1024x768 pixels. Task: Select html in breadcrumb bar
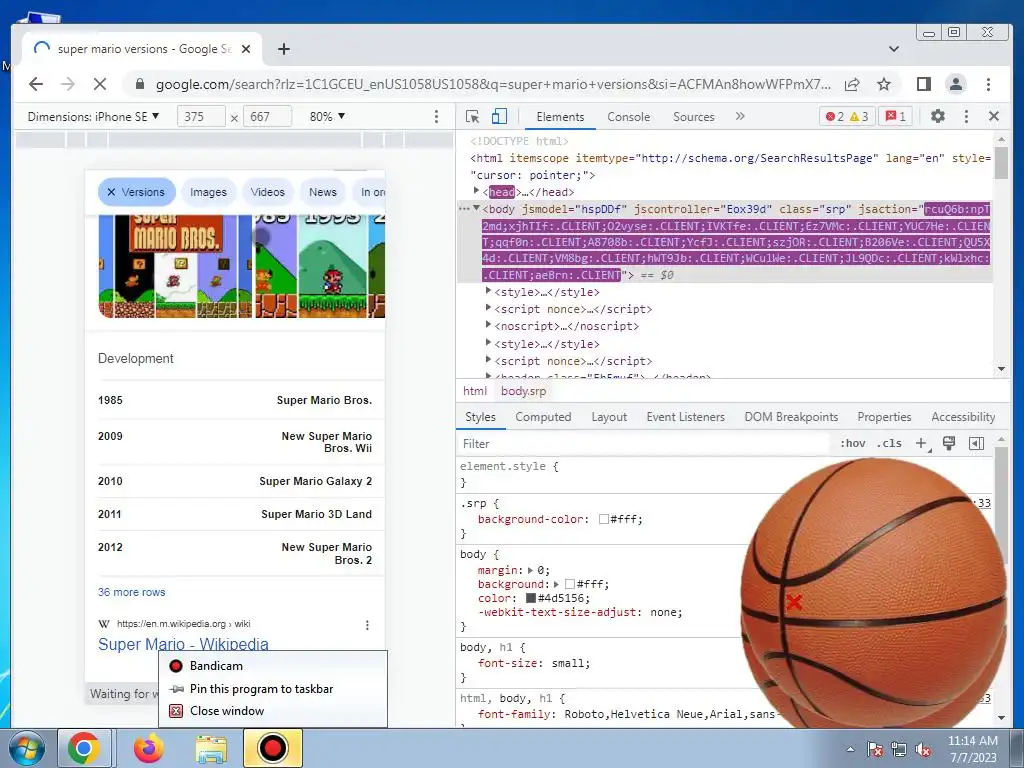coord(475,391)
